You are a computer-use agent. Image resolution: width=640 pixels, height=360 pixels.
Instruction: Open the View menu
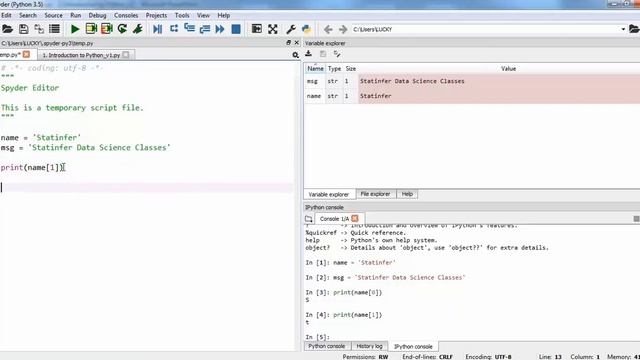pos(203,16)
